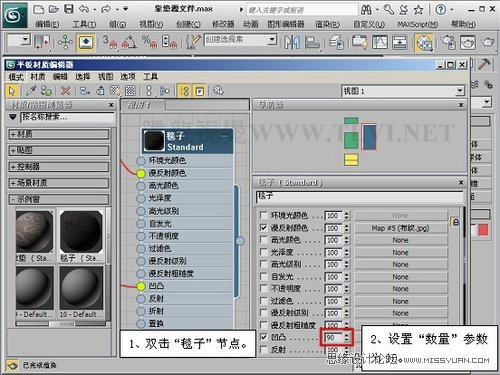Click the binoculars search icon
This screenshot has height=375, width=500.
366,10
